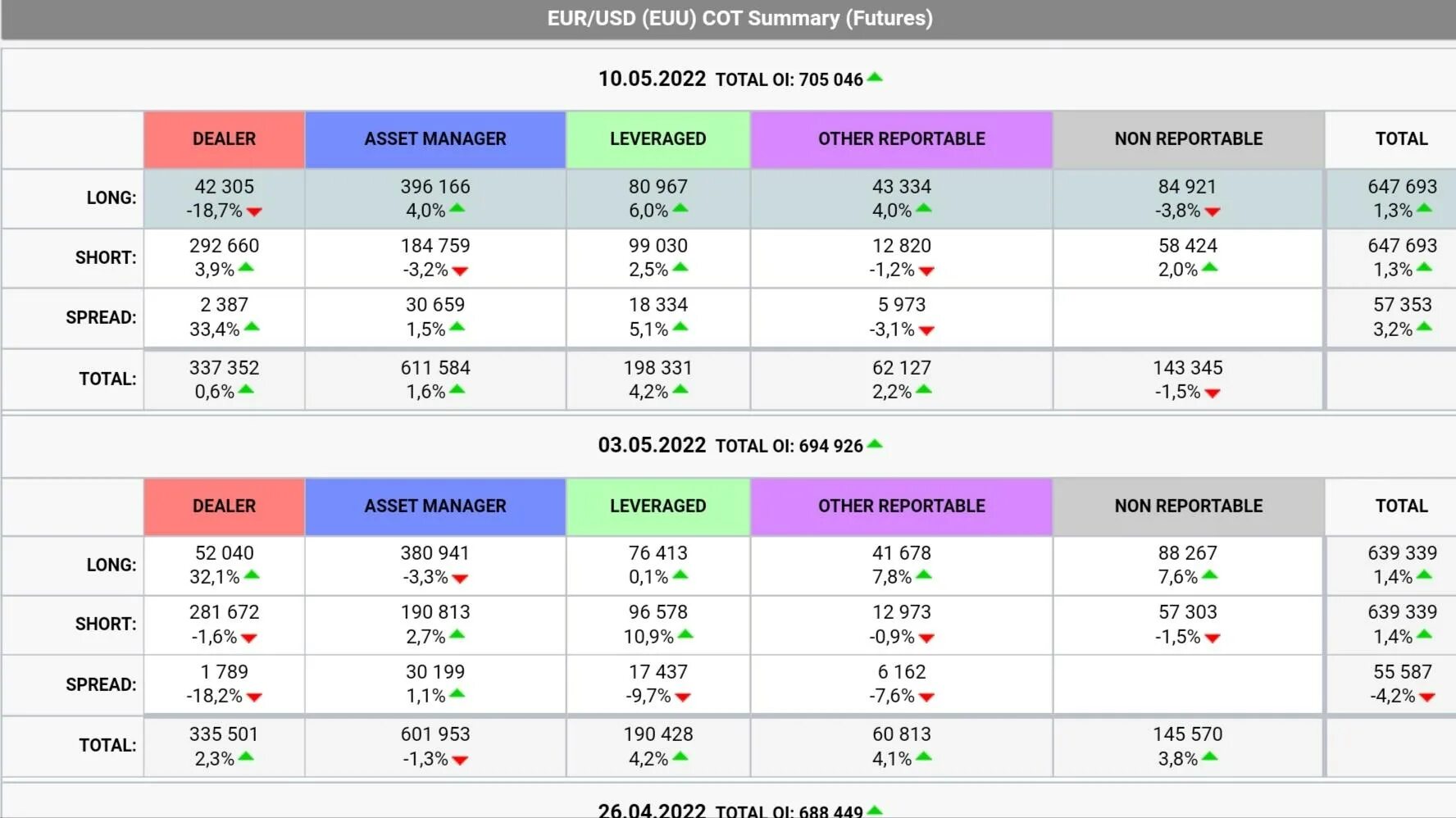Viewport: 1456px width, 818px height.
Task: Click the red arrow beside -3,8% non reportable
Action: point(1213,211)
